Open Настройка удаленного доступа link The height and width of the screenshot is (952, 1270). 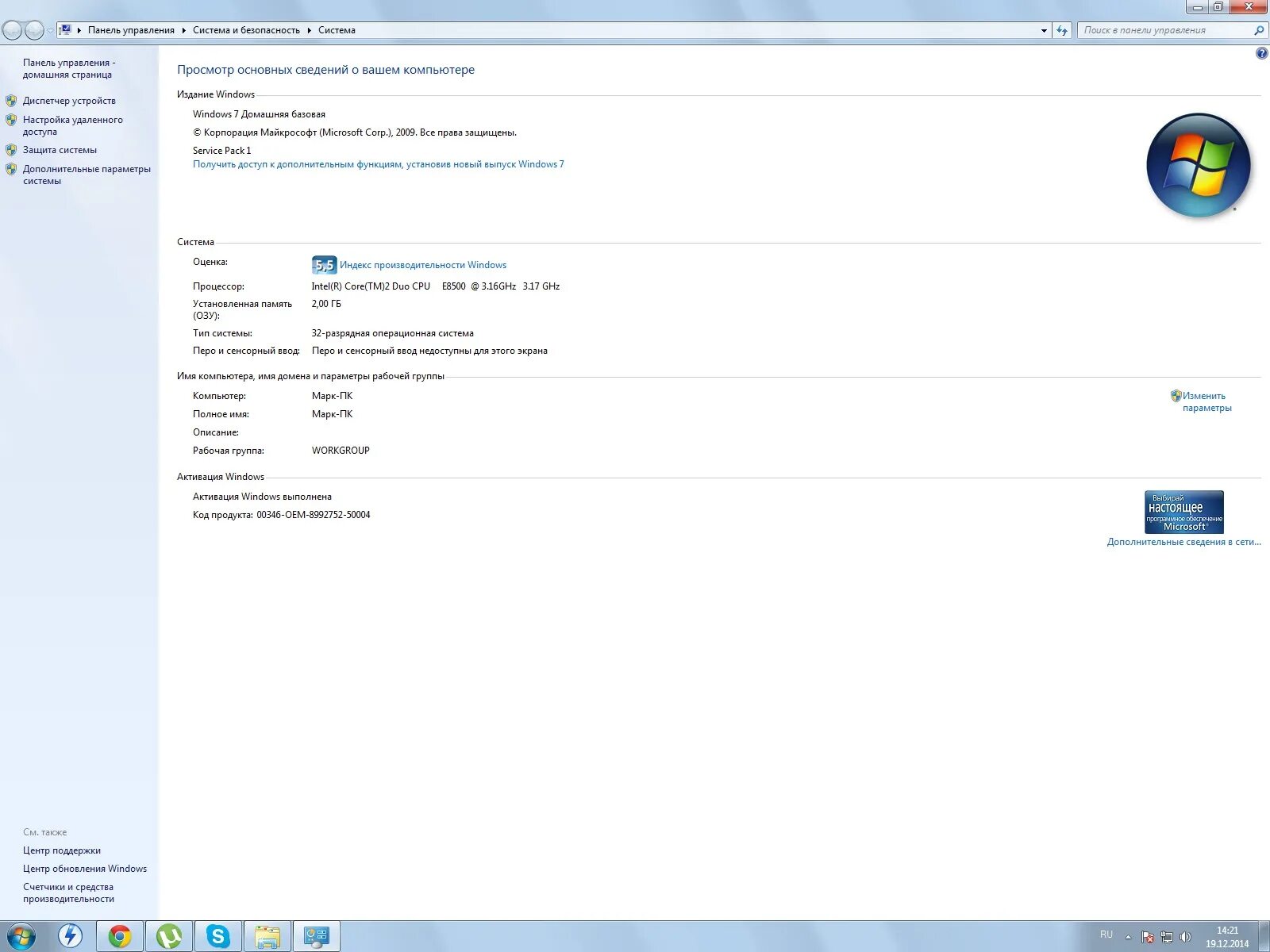pos(72,125)
